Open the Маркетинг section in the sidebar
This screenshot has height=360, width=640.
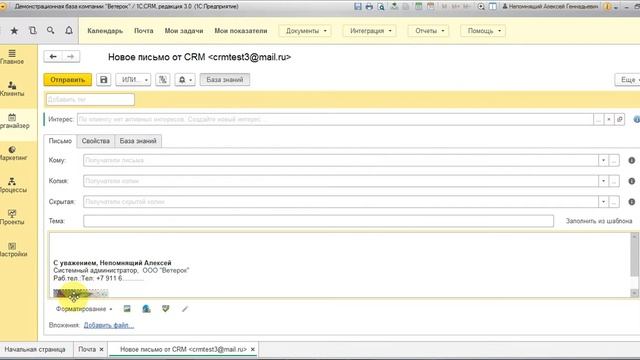pyautogui.click(x=12, y=153)
